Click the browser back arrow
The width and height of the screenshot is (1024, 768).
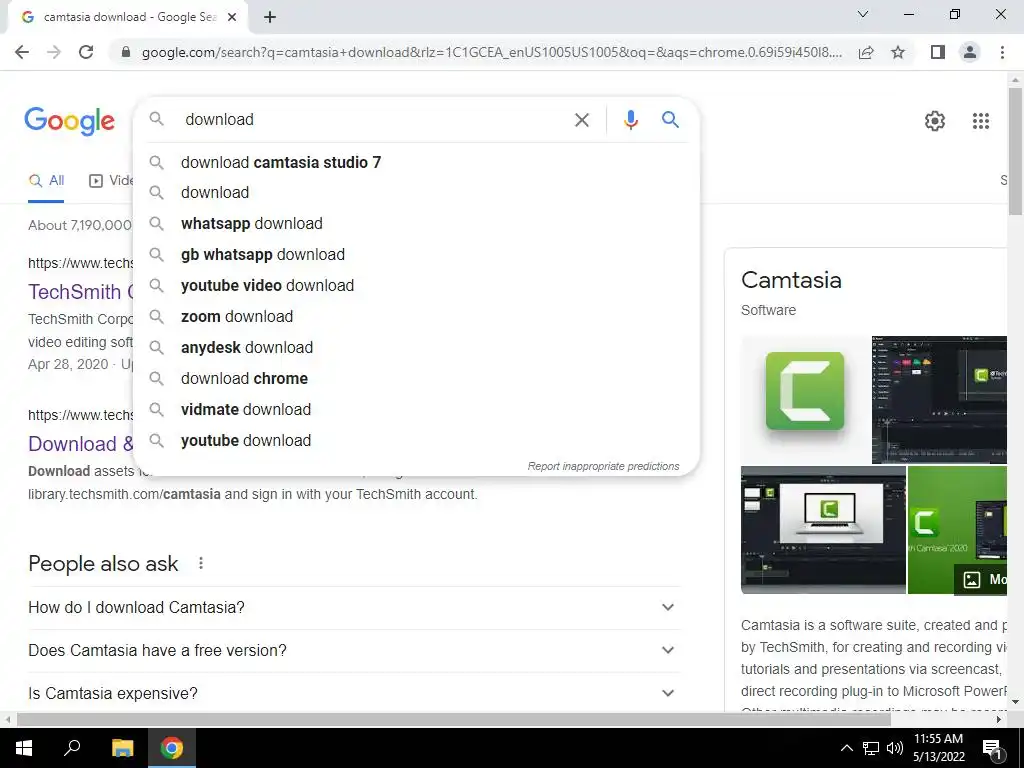22,52
